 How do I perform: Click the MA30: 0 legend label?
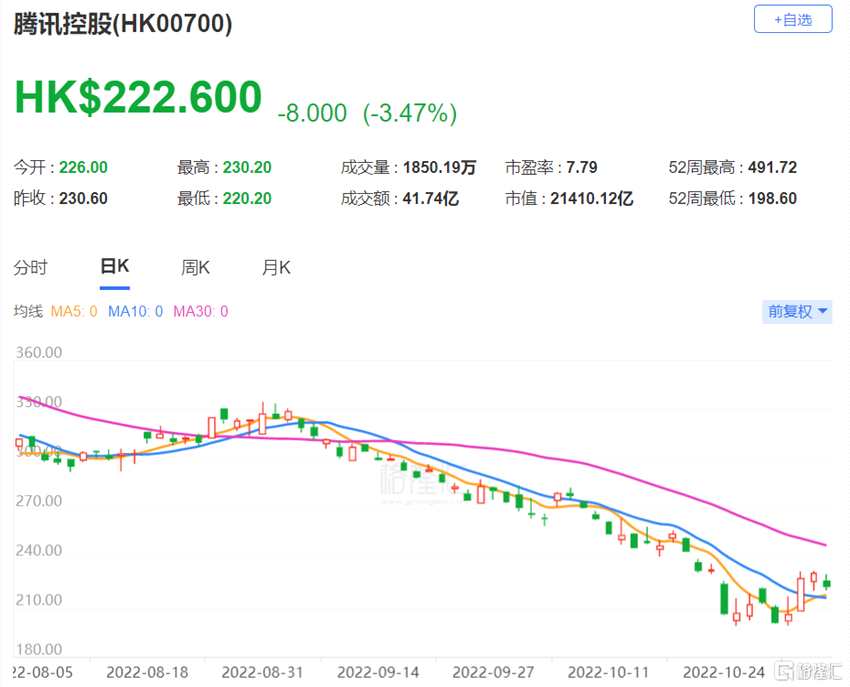(201, 311)
